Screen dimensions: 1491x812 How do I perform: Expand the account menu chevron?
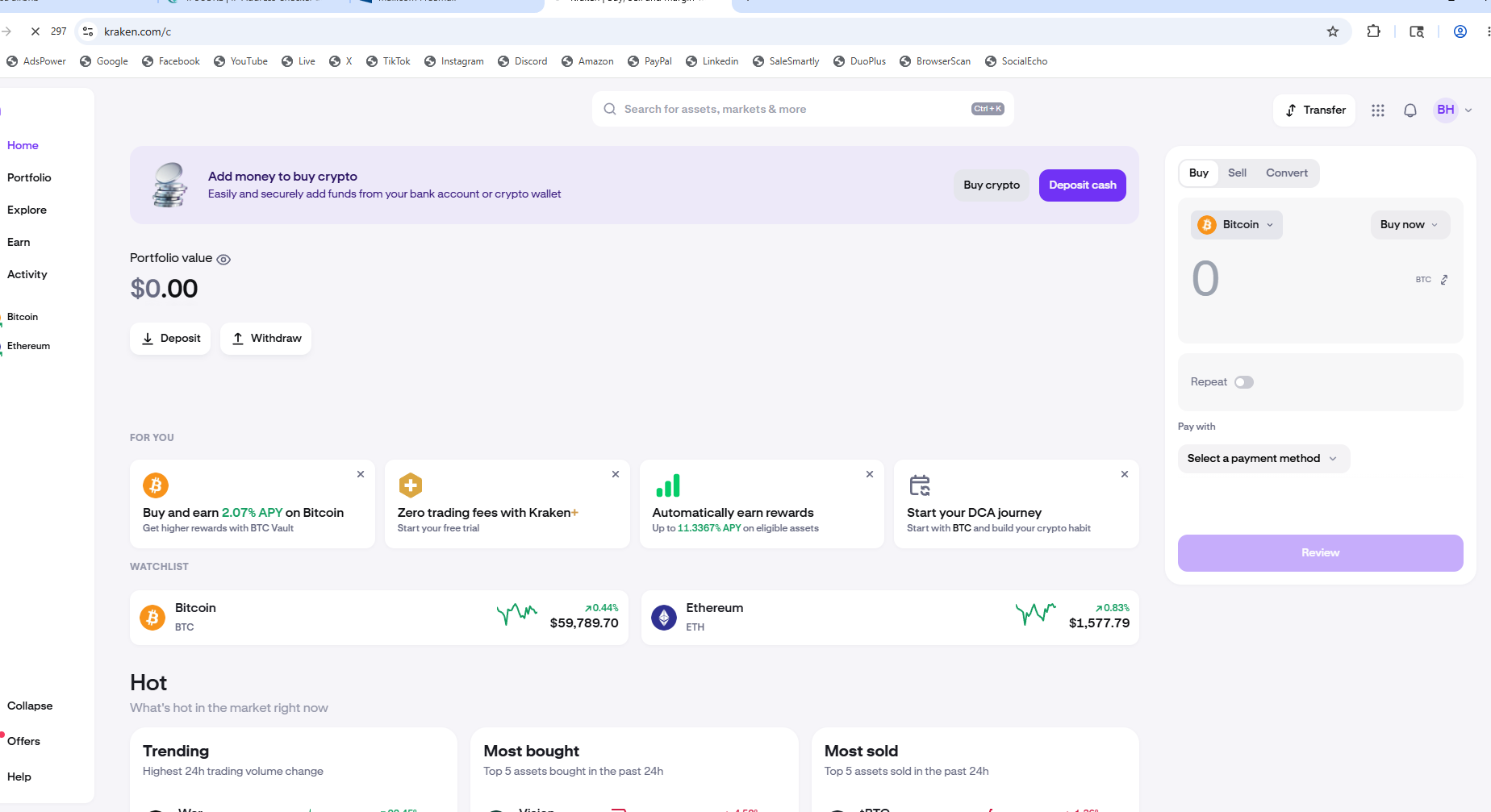pos(1468,110)
